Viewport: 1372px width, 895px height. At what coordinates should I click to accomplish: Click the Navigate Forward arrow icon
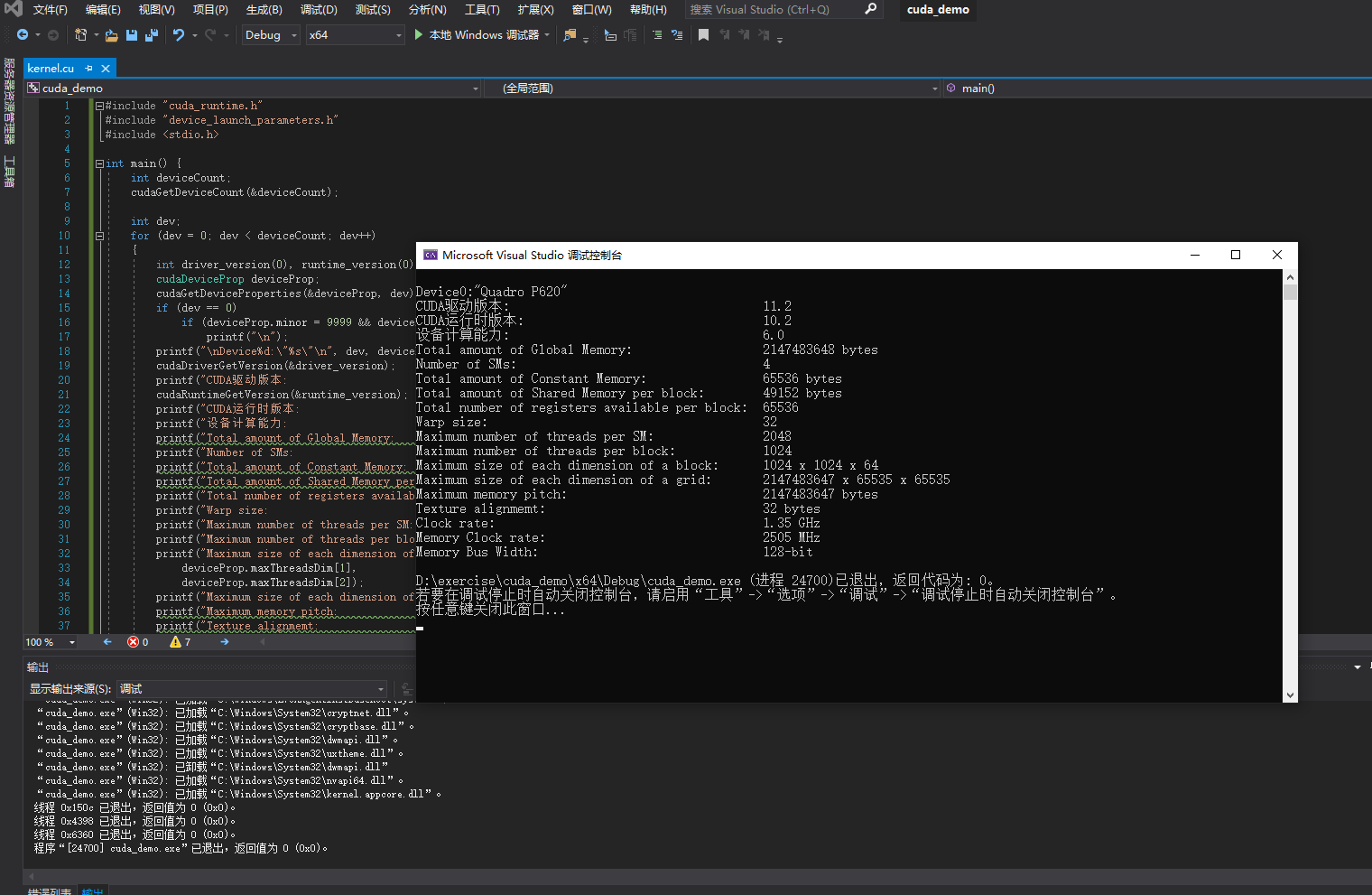pyautogui.click(x=53, y=35)
